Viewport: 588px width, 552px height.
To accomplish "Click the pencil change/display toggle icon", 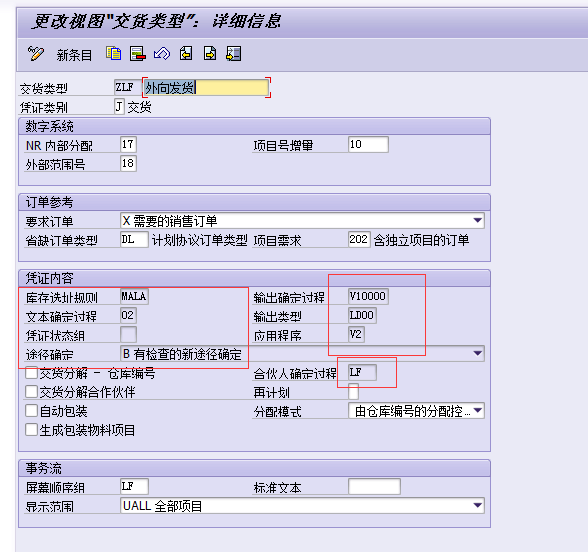I will pos(36,54).
